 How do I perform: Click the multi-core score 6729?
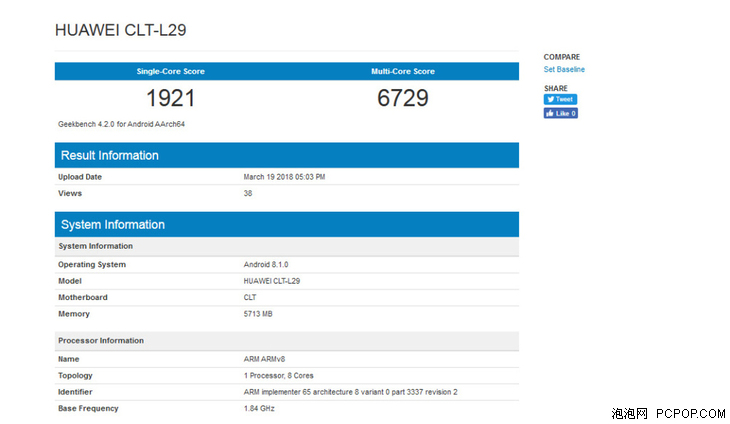[403, 98]
